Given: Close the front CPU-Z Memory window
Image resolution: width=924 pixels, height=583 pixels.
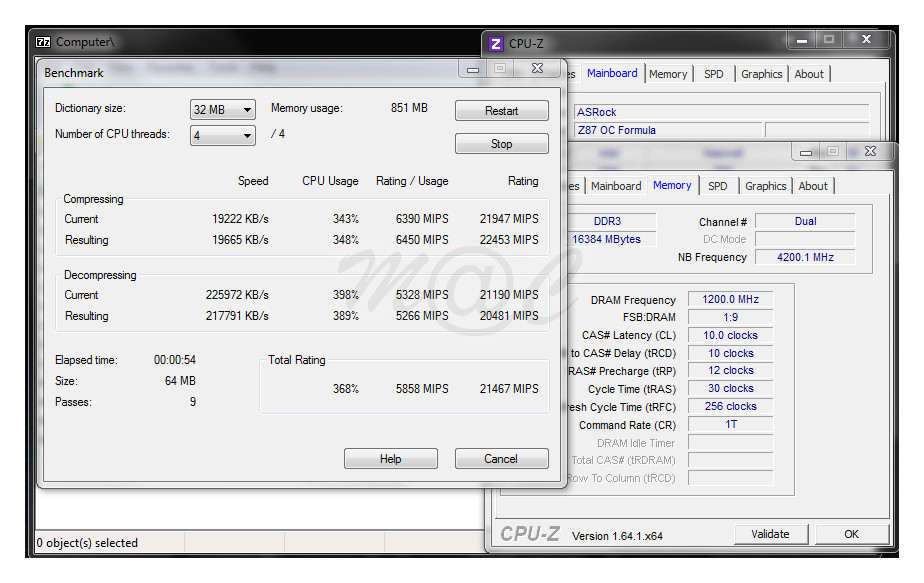Looking at the screenshot, I should pyautogui.click(x=871, y=151).
